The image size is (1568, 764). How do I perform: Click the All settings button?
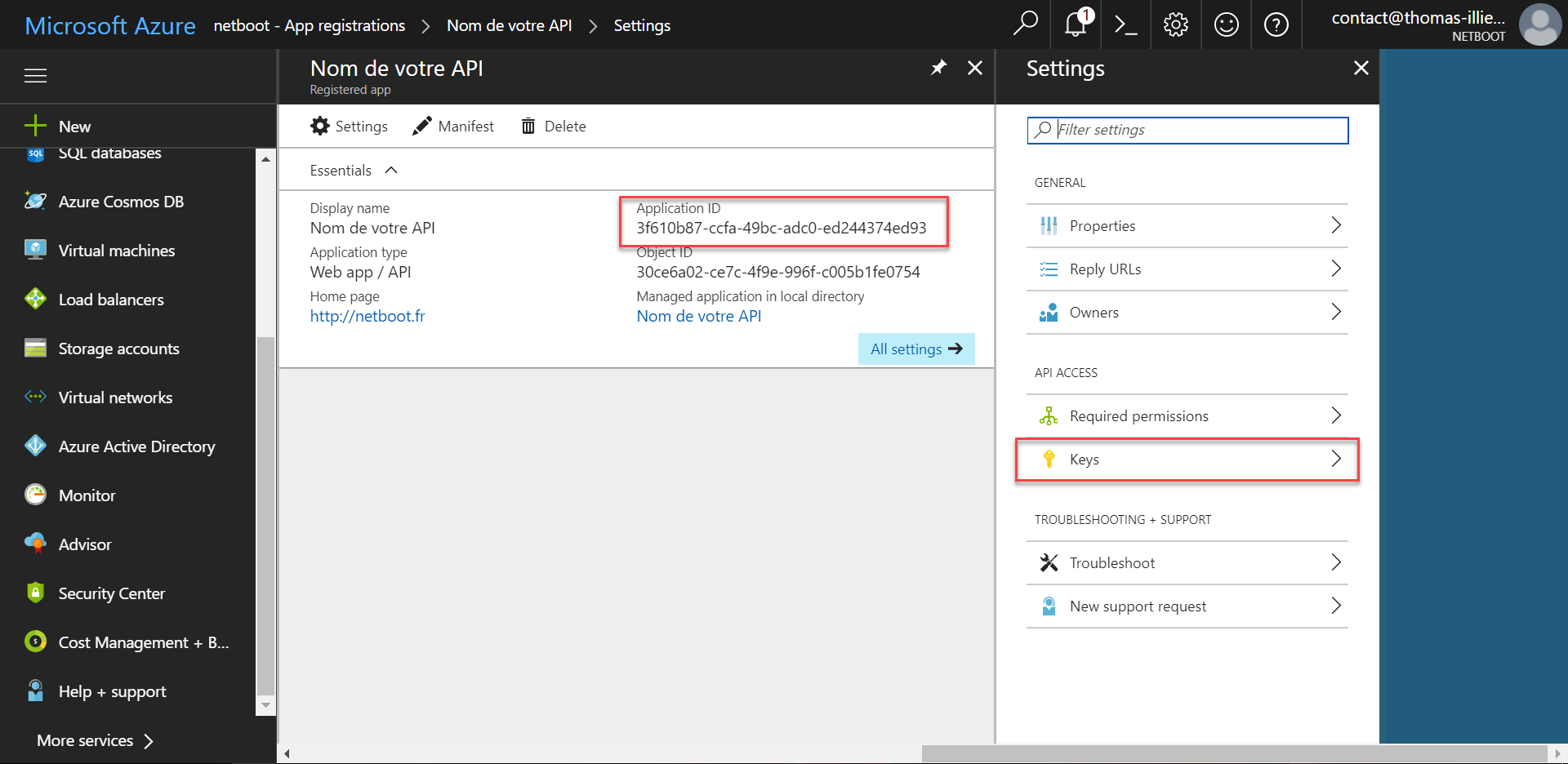916,349
